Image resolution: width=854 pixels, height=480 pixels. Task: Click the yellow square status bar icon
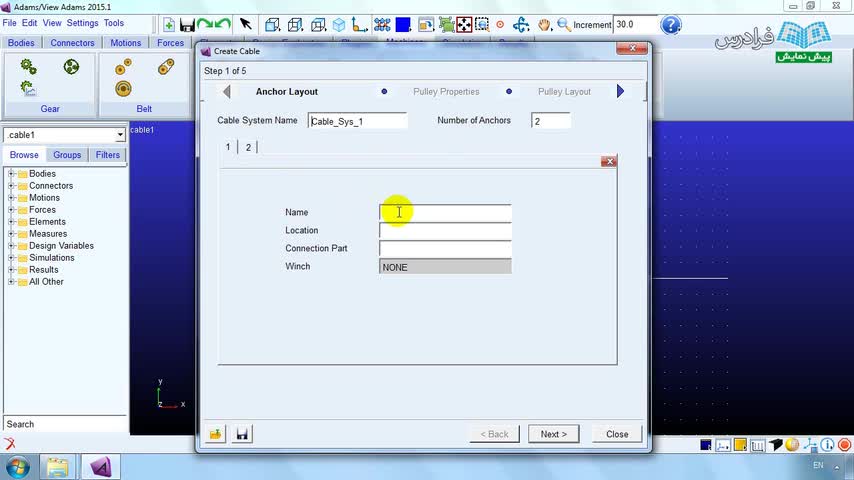[740, 445]
